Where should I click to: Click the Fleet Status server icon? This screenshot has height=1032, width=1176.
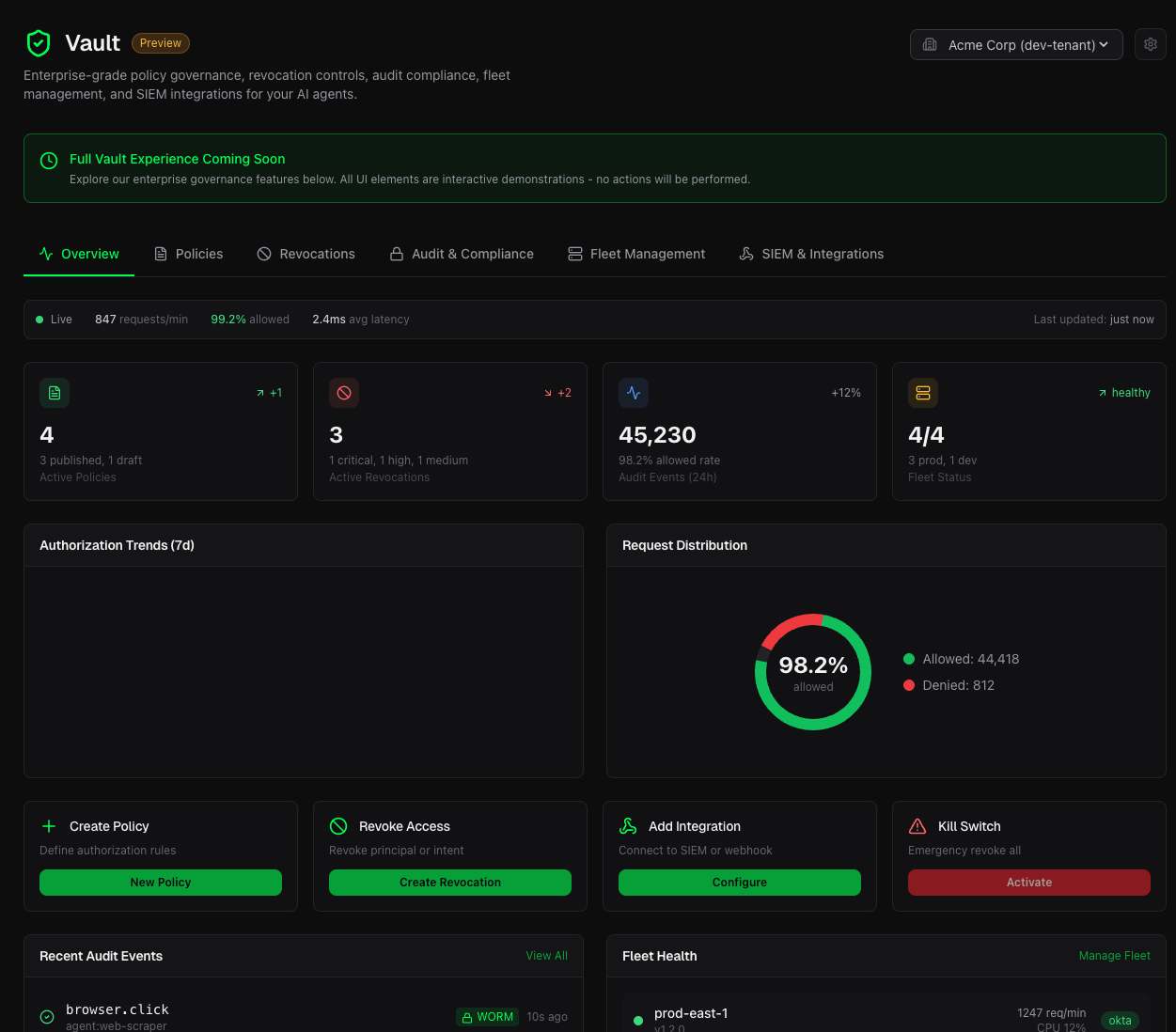923,393
